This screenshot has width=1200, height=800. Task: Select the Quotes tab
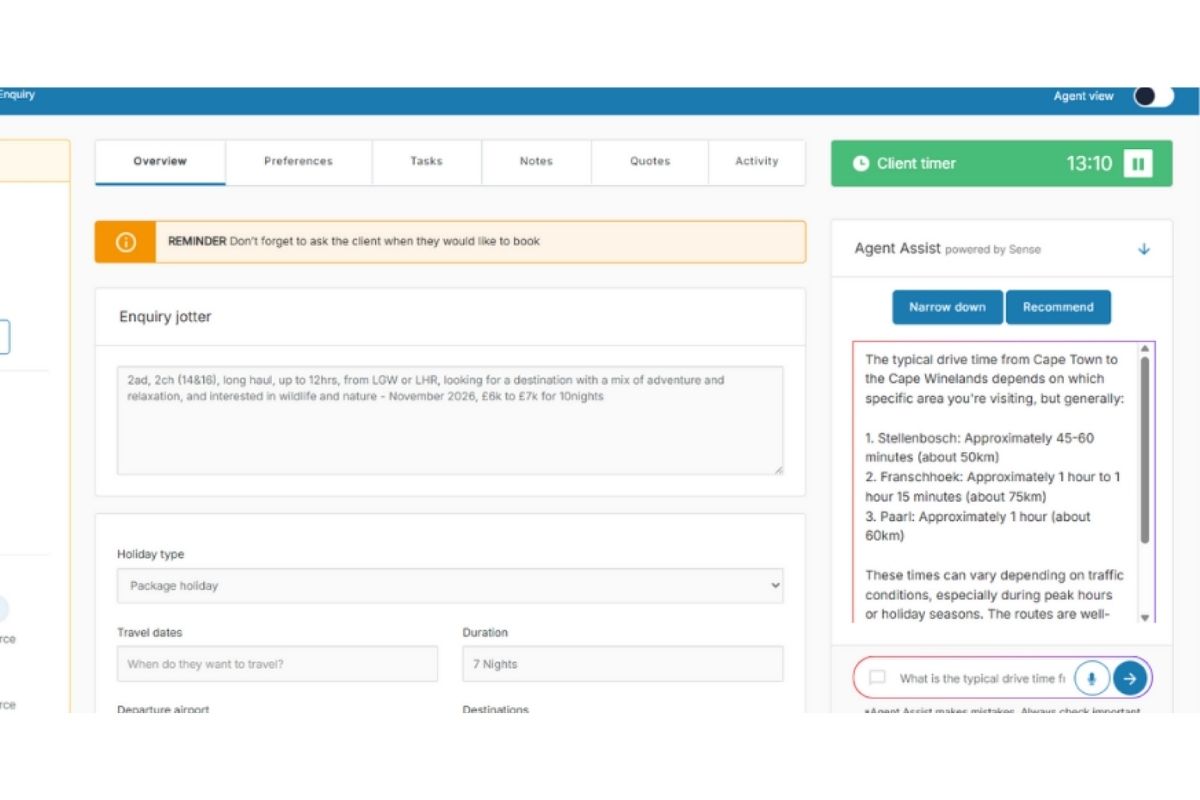coord(650,161)
